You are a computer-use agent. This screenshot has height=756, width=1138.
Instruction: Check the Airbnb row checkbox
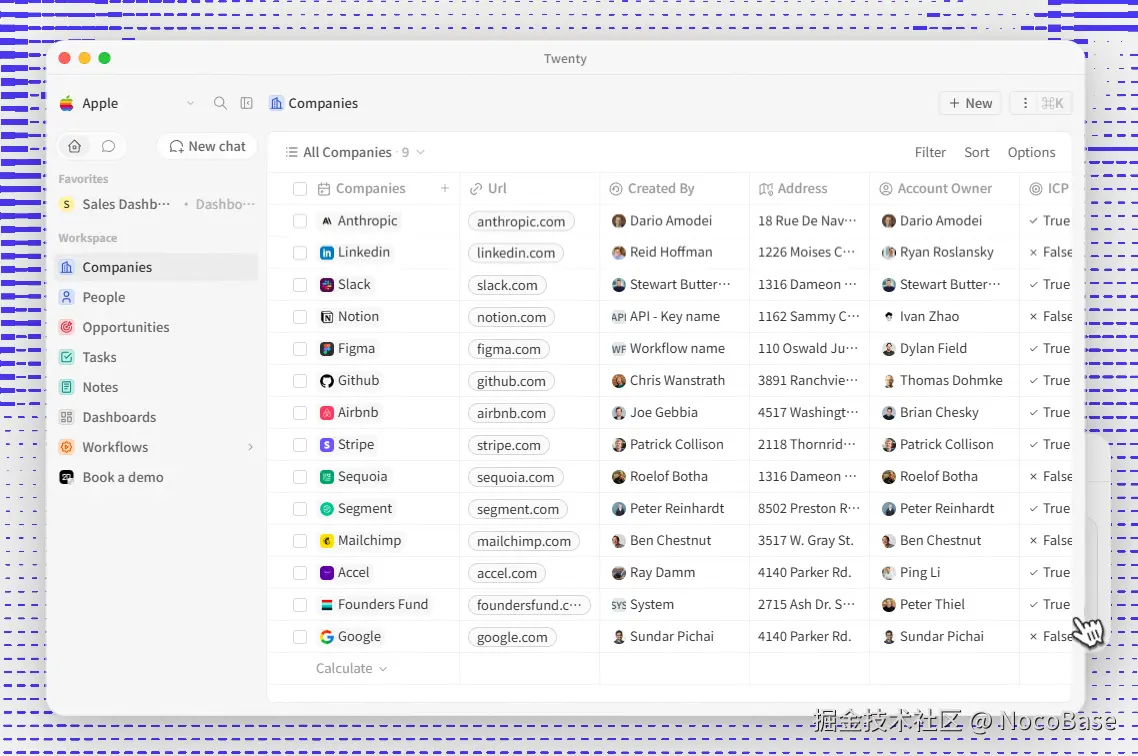300,412
